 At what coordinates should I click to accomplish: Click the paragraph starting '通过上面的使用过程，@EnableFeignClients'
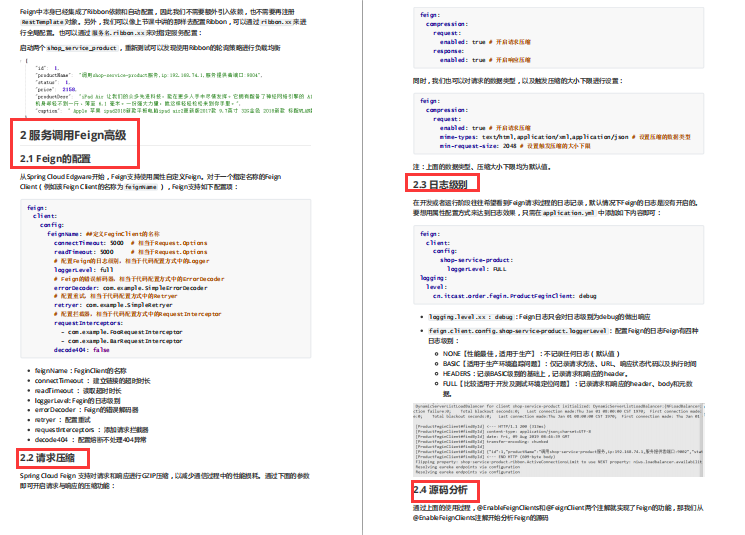click(558, 513)
